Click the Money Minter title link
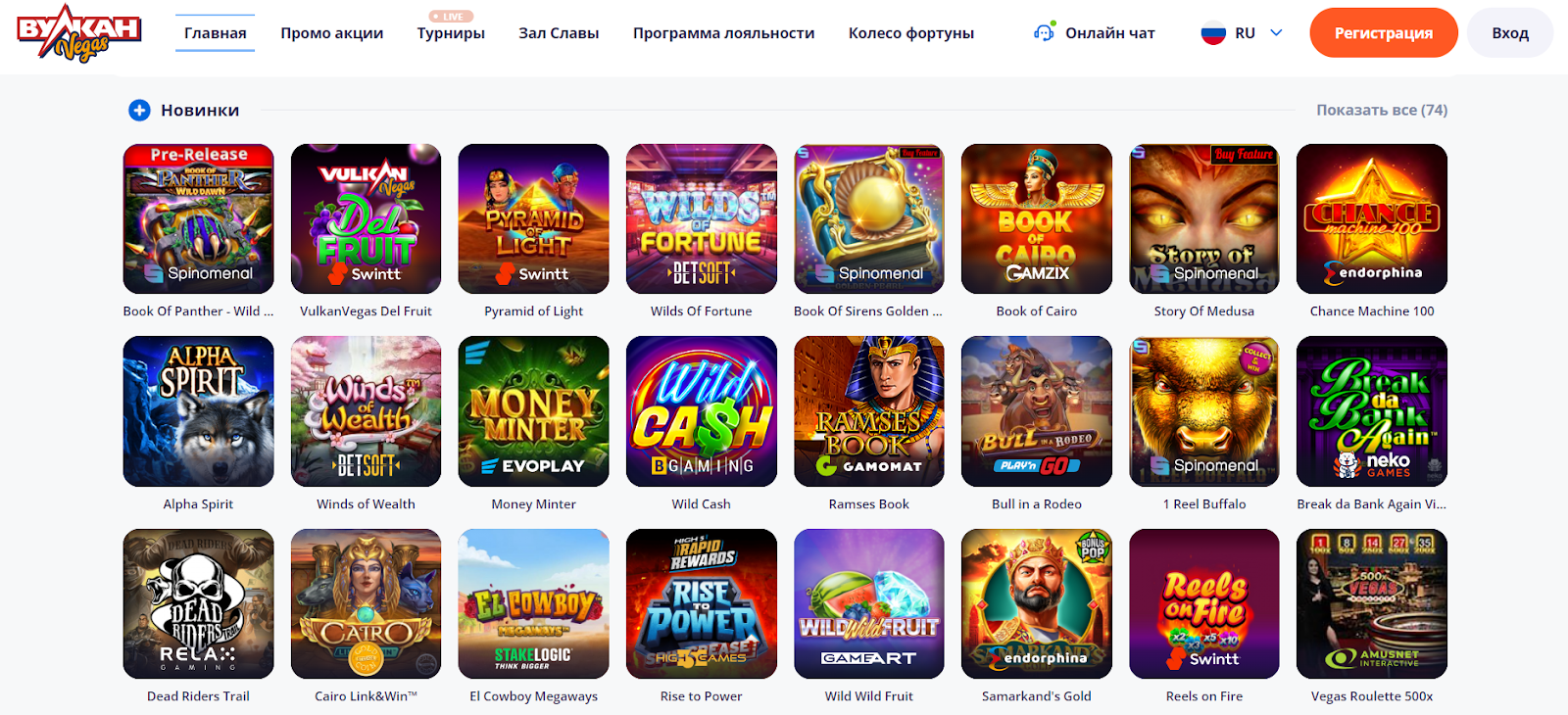 click(534, 503)
